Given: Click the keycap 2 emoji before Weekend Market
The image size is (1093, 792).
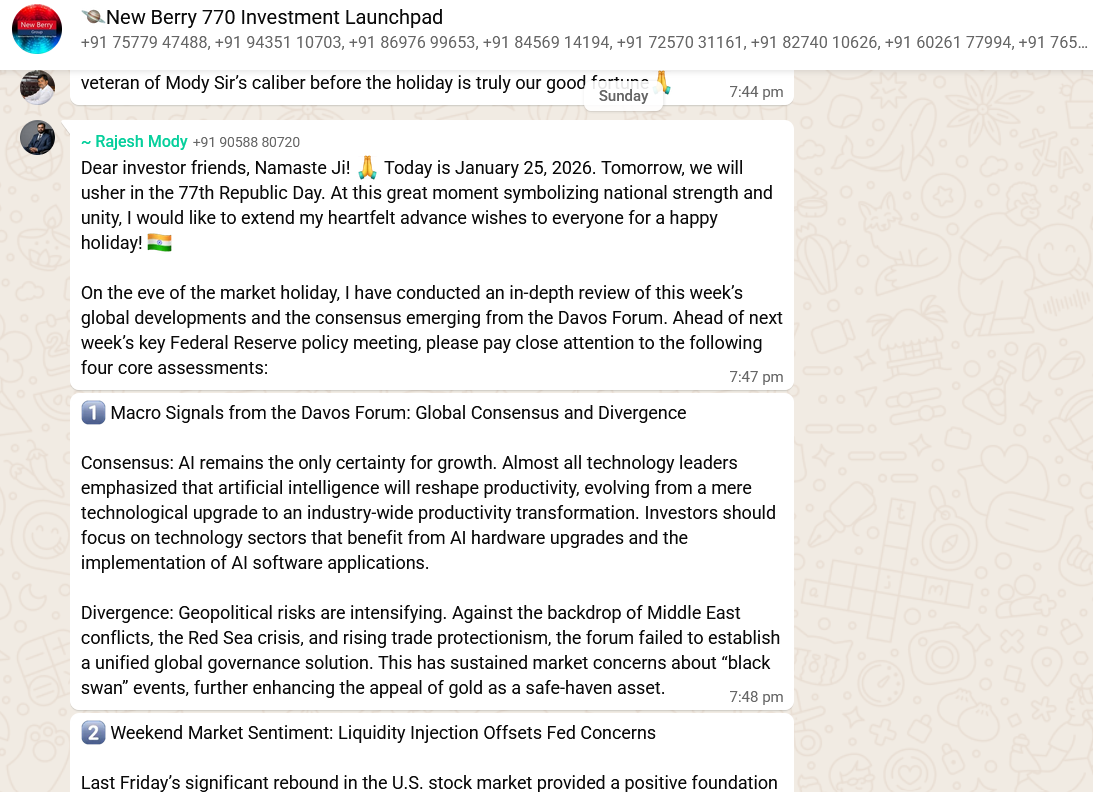Looking at the screenshot, I should click(x=93, y=733).
